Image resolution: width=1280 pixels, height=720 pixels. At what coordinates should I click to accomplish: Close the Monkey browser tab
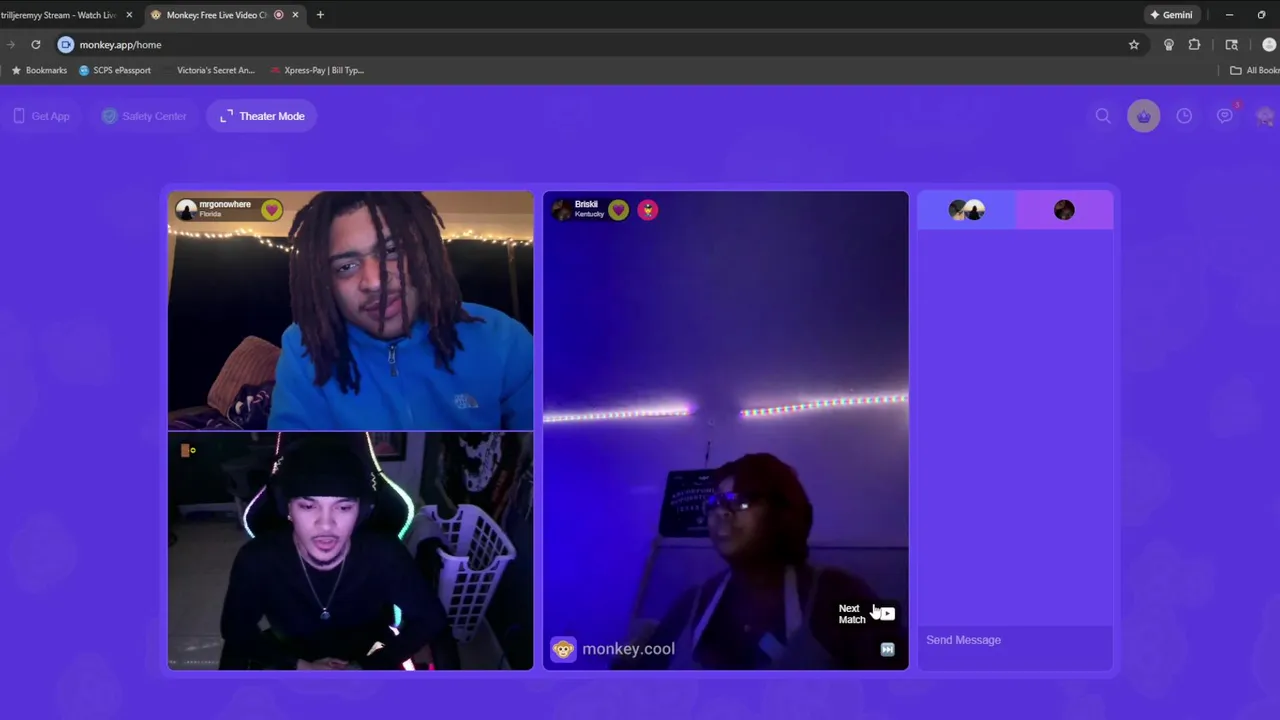(295, 15)
